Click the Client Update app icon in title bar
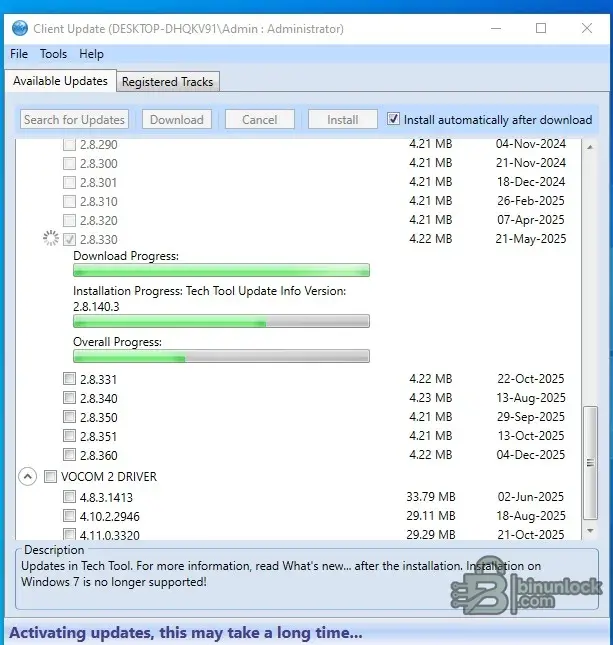Screen dimensions: 613x645 pos(19,28)
